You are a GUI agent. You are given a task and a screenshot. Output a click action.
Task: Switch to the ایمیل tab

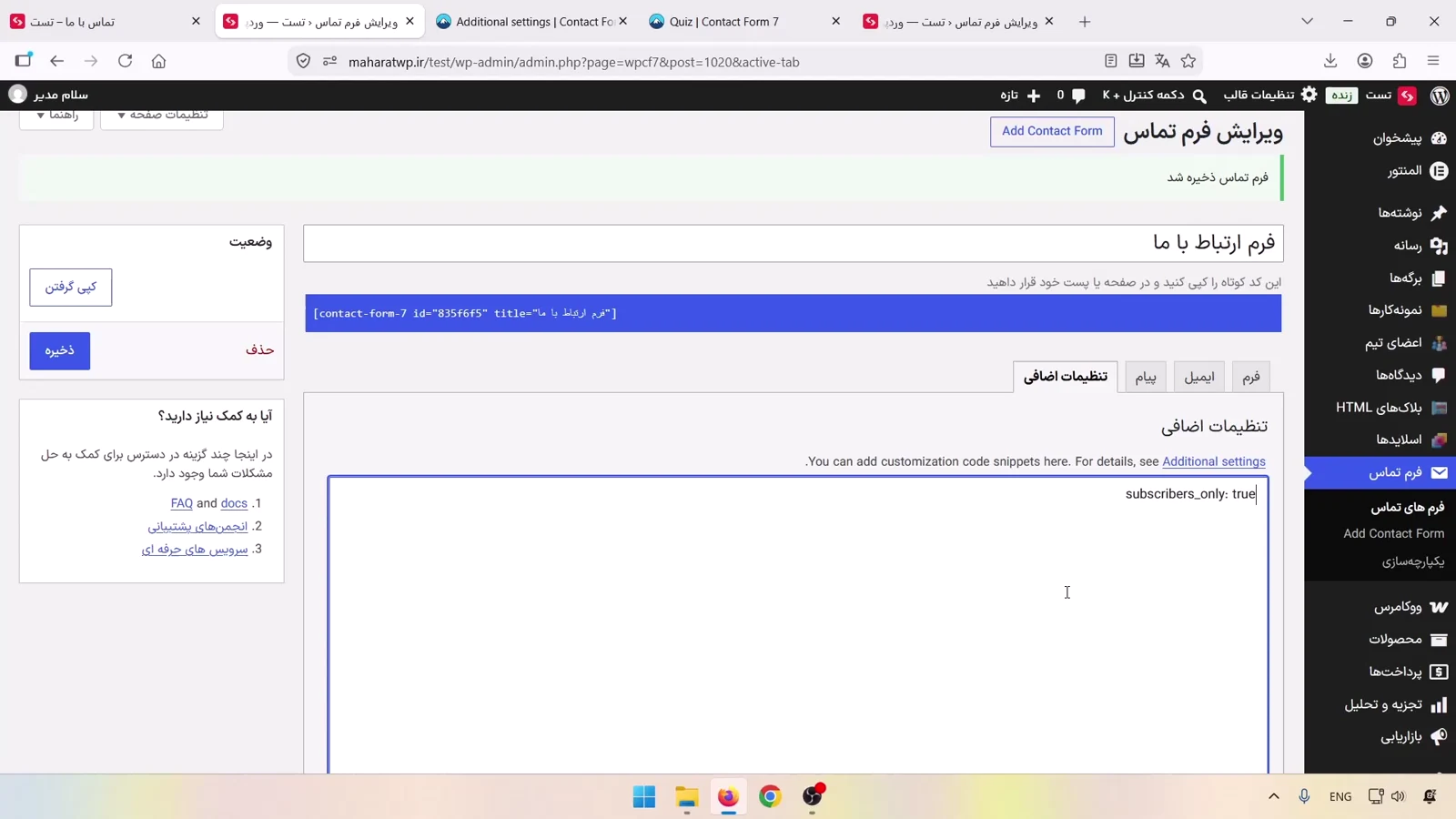(1199, 377)
